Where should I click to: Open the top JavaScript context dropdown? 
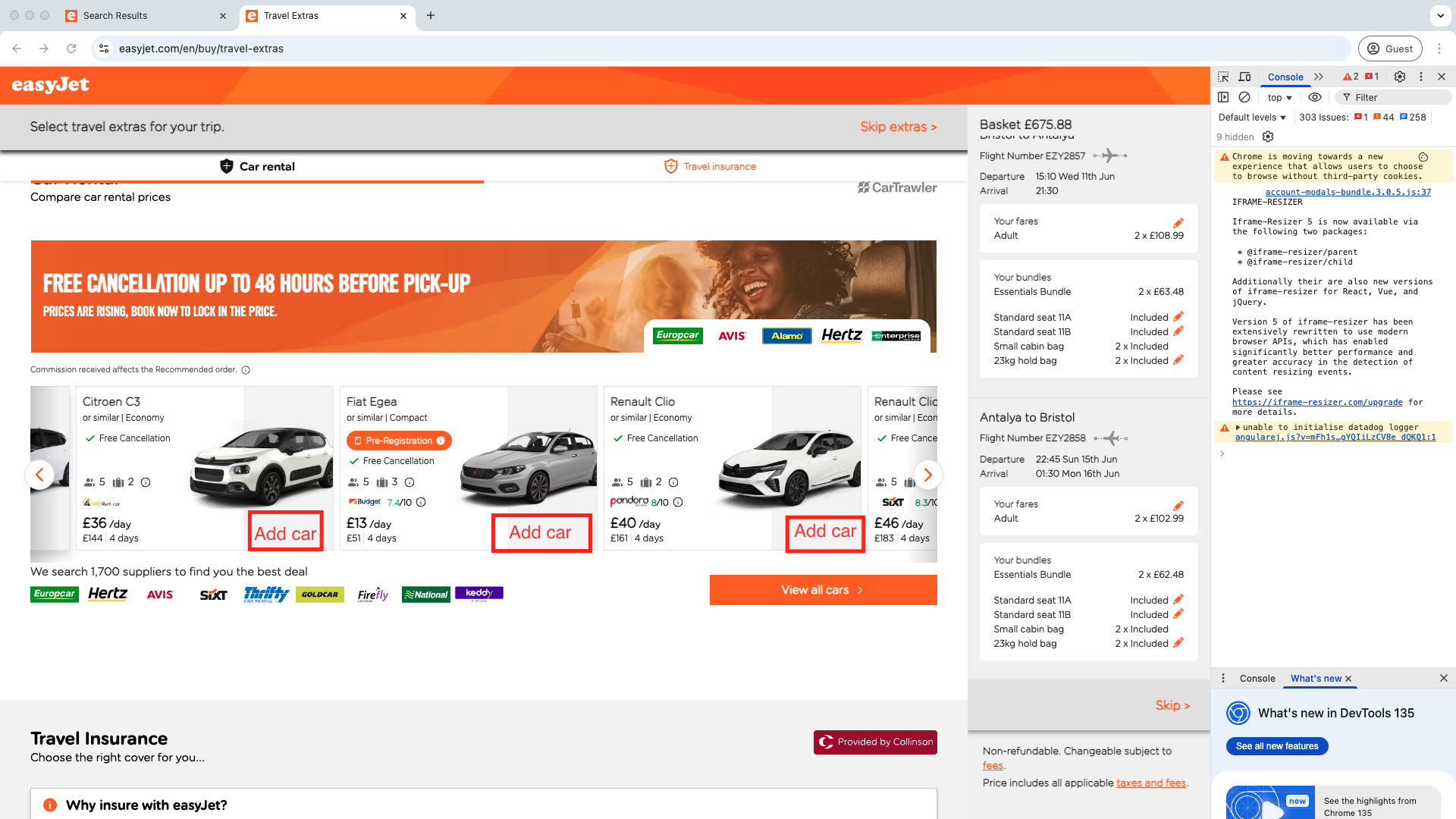coord(1279,98)
